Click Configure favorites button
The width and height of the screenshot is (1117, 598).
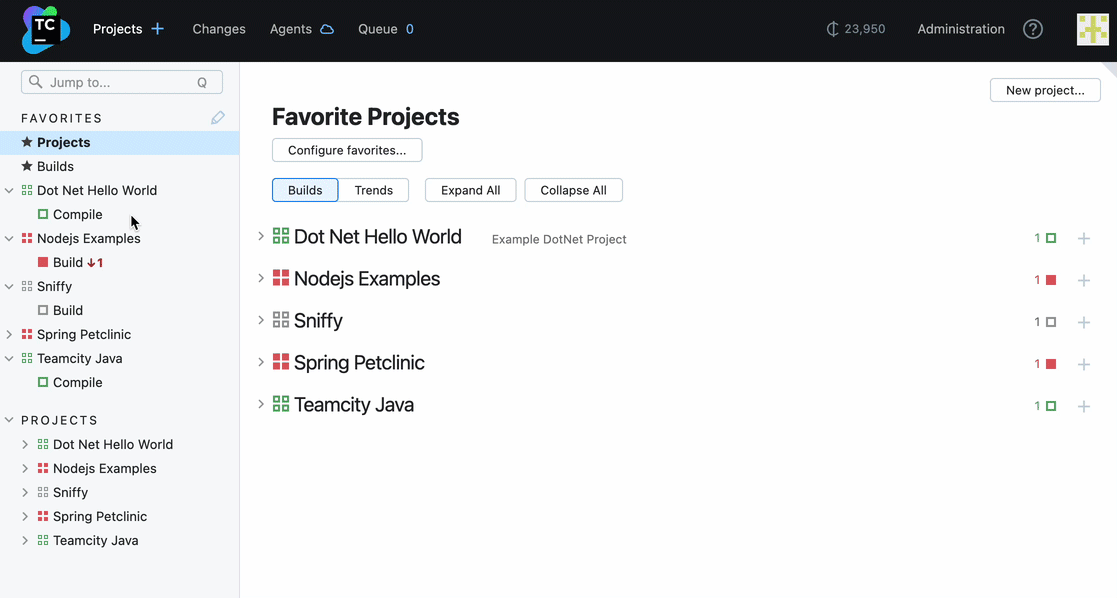tap(347, 150)
